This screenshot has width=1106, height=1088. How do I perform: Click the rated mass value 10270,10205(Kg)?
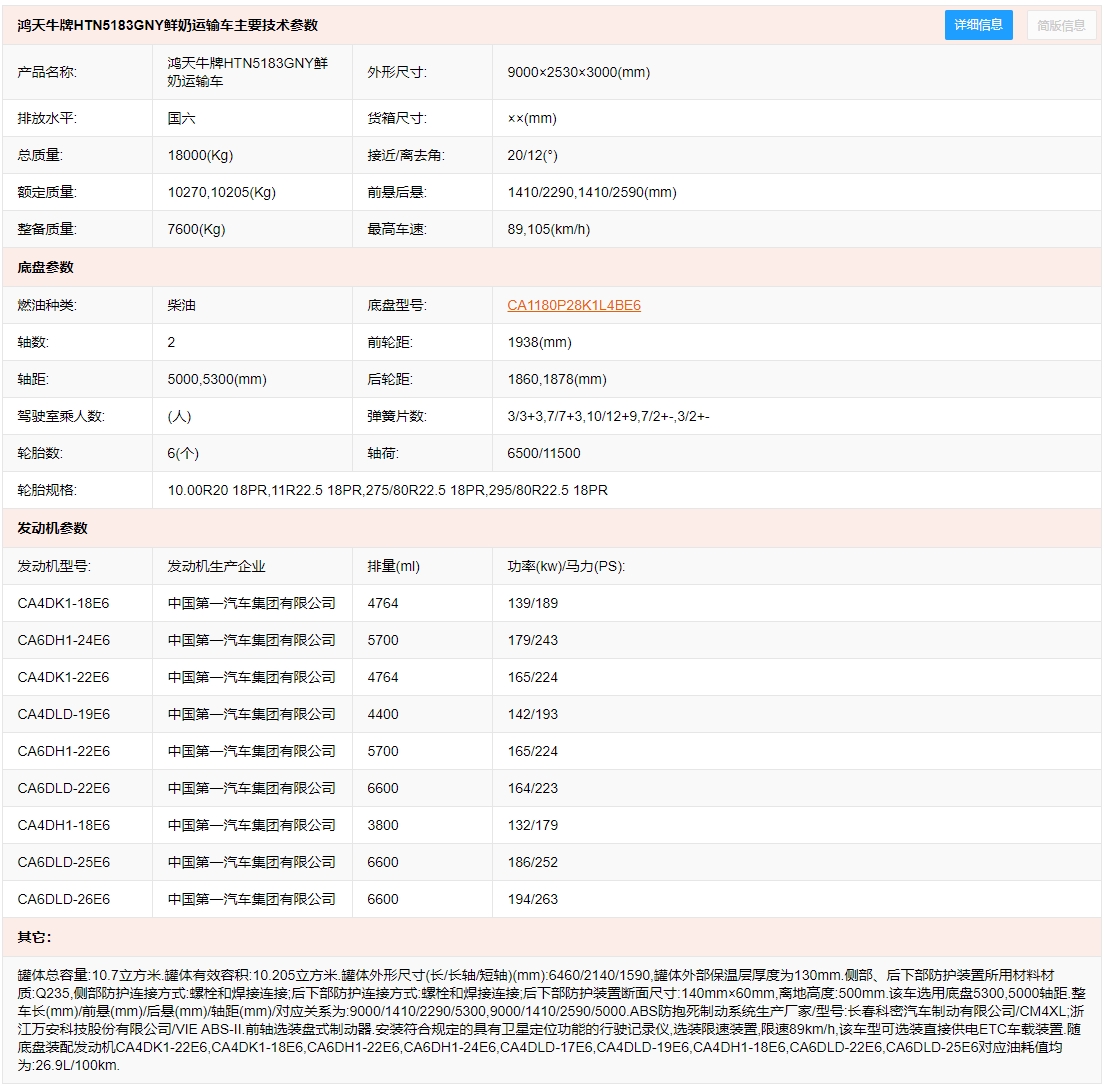point(221,192)
